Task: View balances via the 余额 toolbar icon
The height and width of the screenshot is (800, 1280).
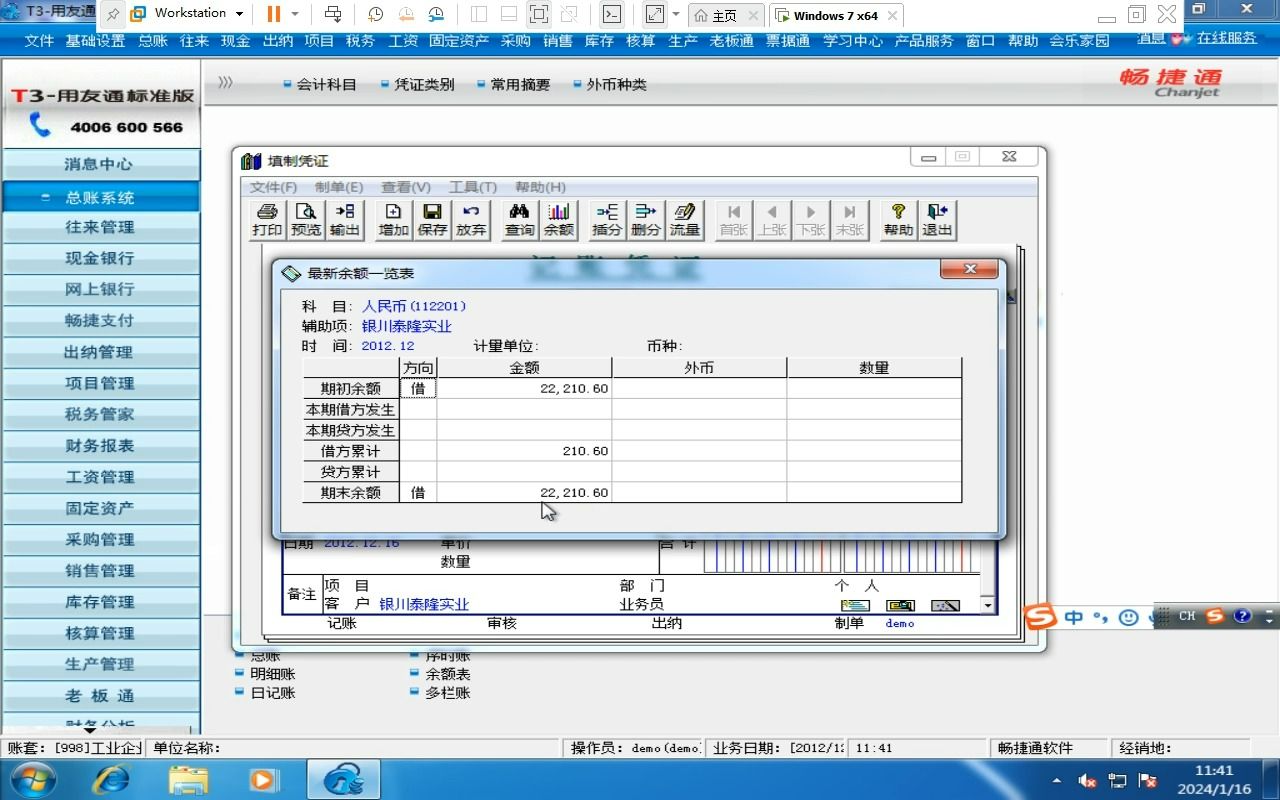Action: tap(558, 219)
